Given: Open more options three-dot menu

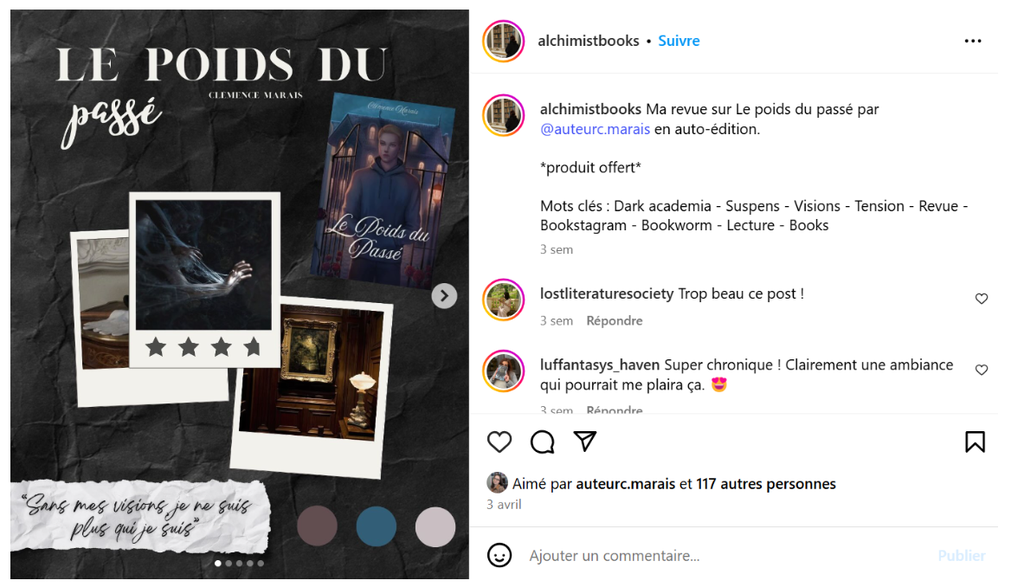Looking at the screenshot, I should tap(973, 41).
